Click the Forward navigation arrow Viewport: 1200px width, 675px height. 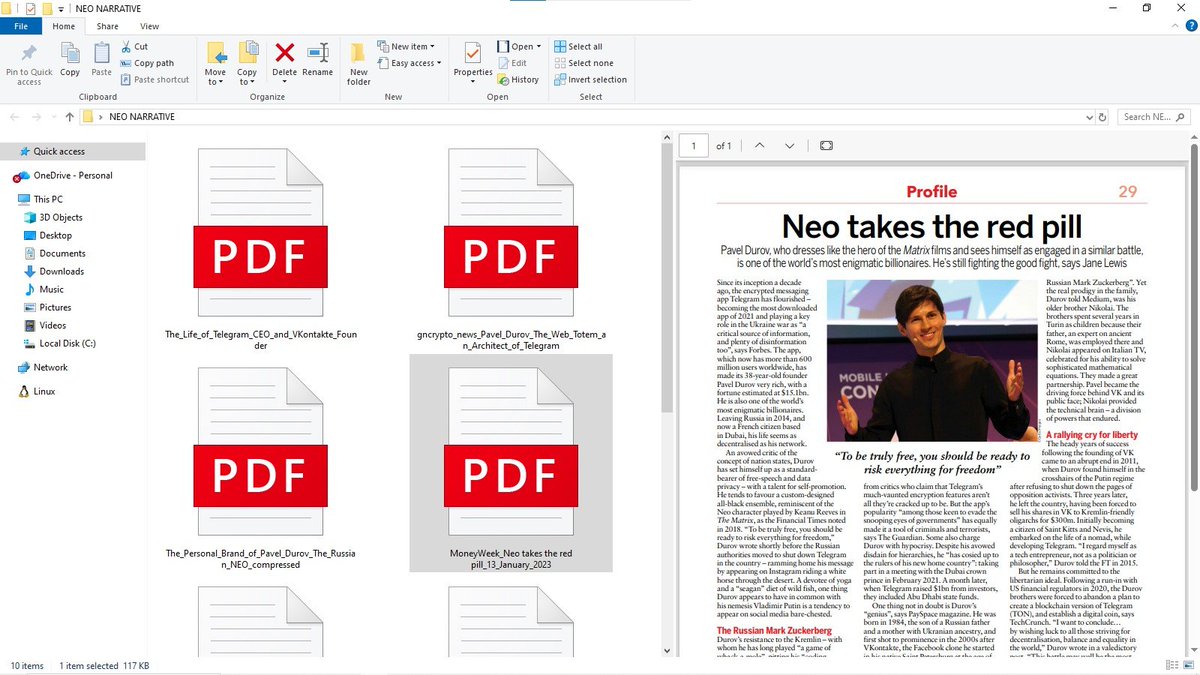click(37, 117)
